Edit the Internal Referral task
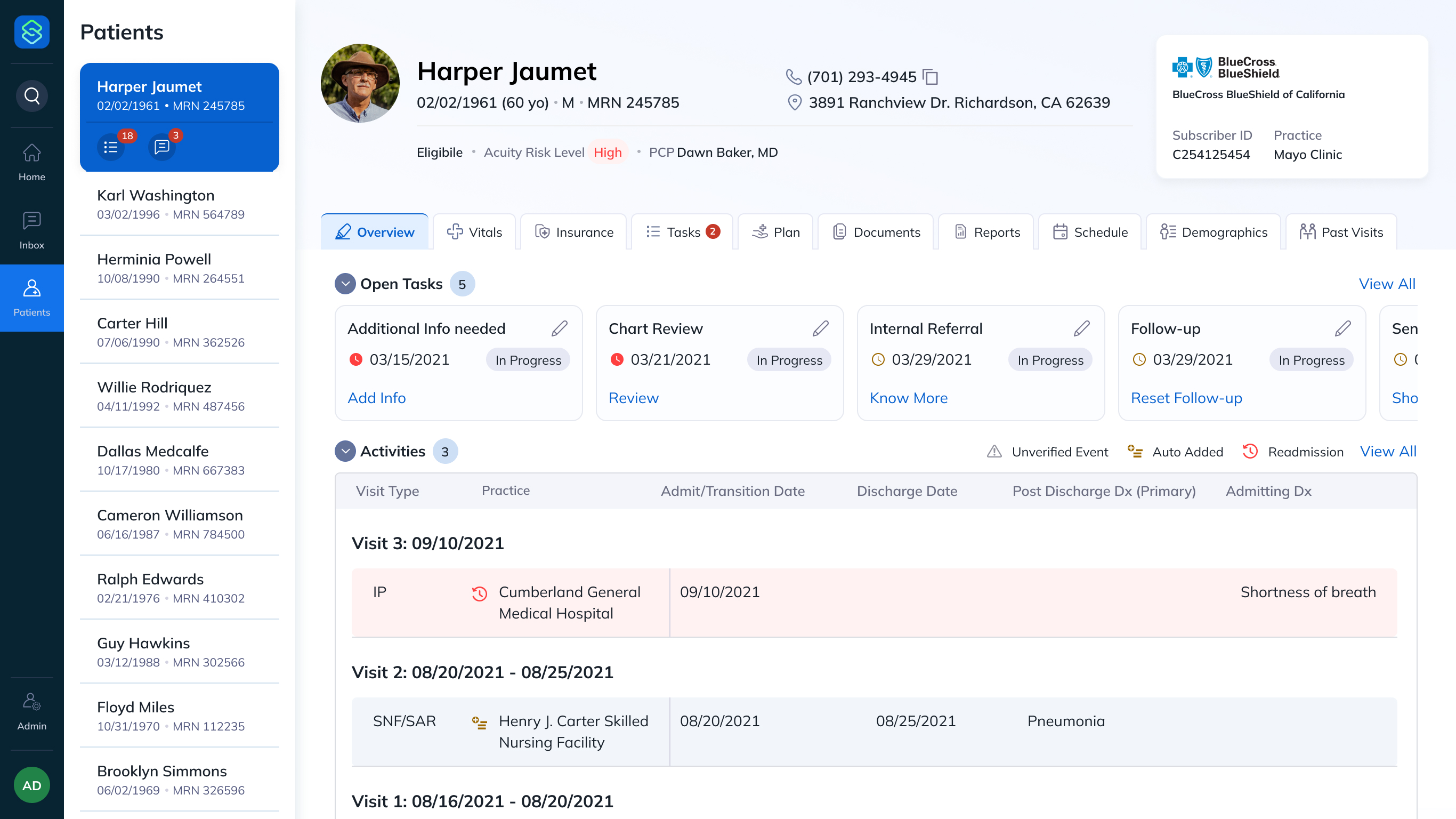Viewport: 1456px width, 819px height. coord(1081,328)
